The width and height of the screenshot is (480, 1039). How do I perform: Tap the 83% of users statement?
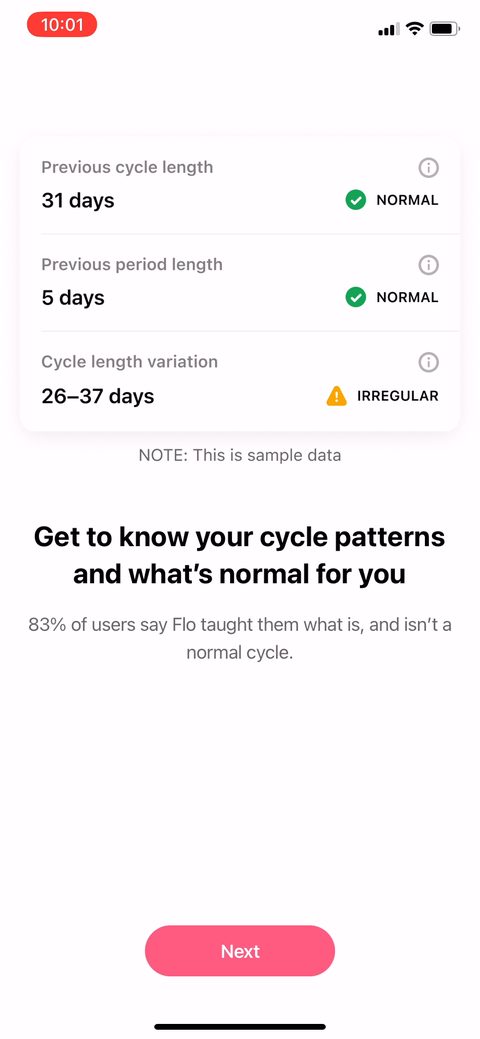click(x=240, y=638)
